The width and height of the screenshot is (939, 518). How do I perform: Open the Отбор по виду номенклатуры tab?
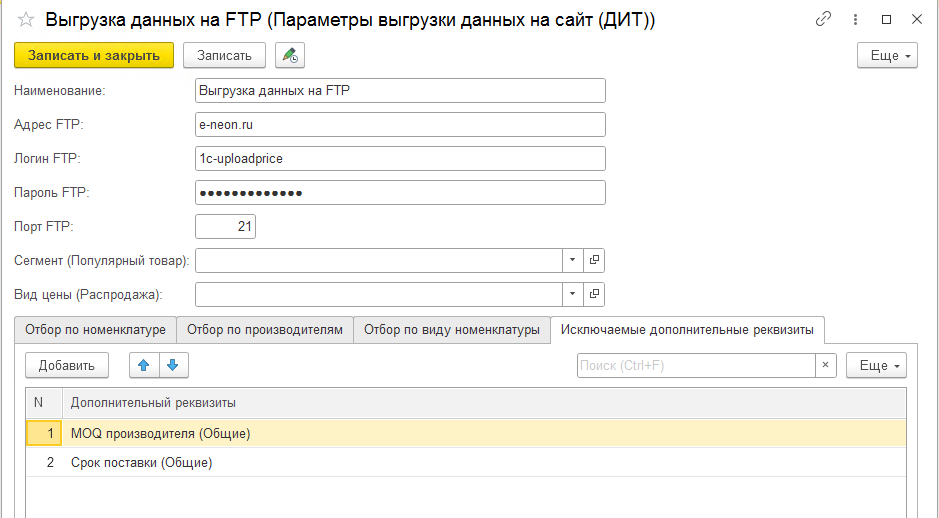pos(451,330)
